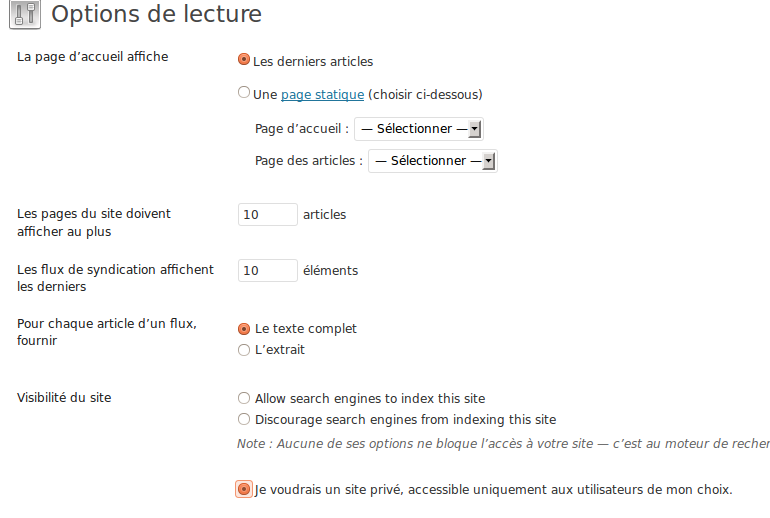Image resolution: width=770 pixels, height=518 pixels.
Task: Click the La page d'accueil affiche label
Action: click(x=92, y=57)
